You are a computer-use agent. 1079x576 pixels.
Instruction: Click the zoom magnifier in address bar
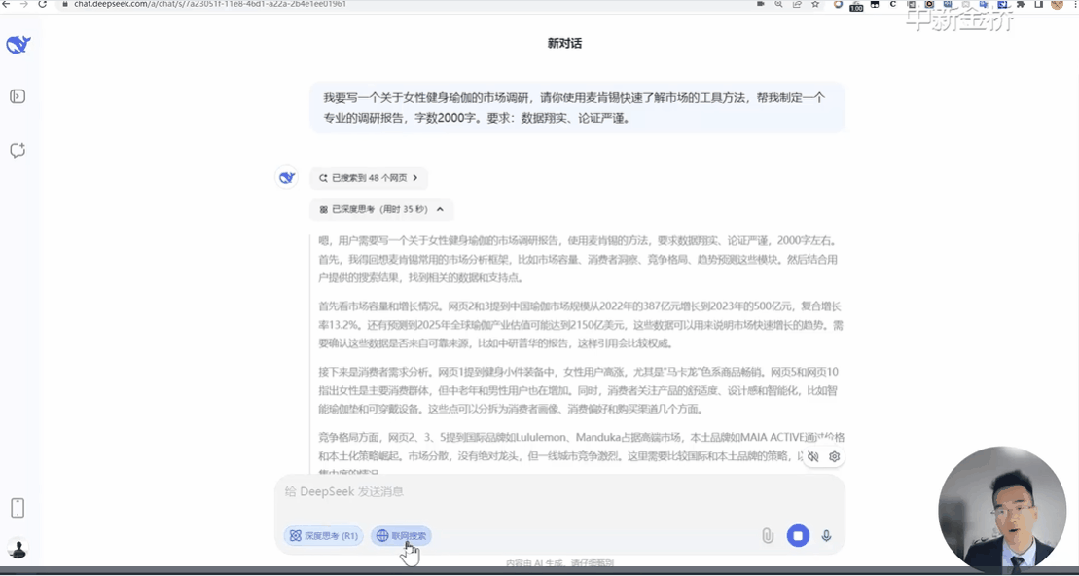pos(778,4)
